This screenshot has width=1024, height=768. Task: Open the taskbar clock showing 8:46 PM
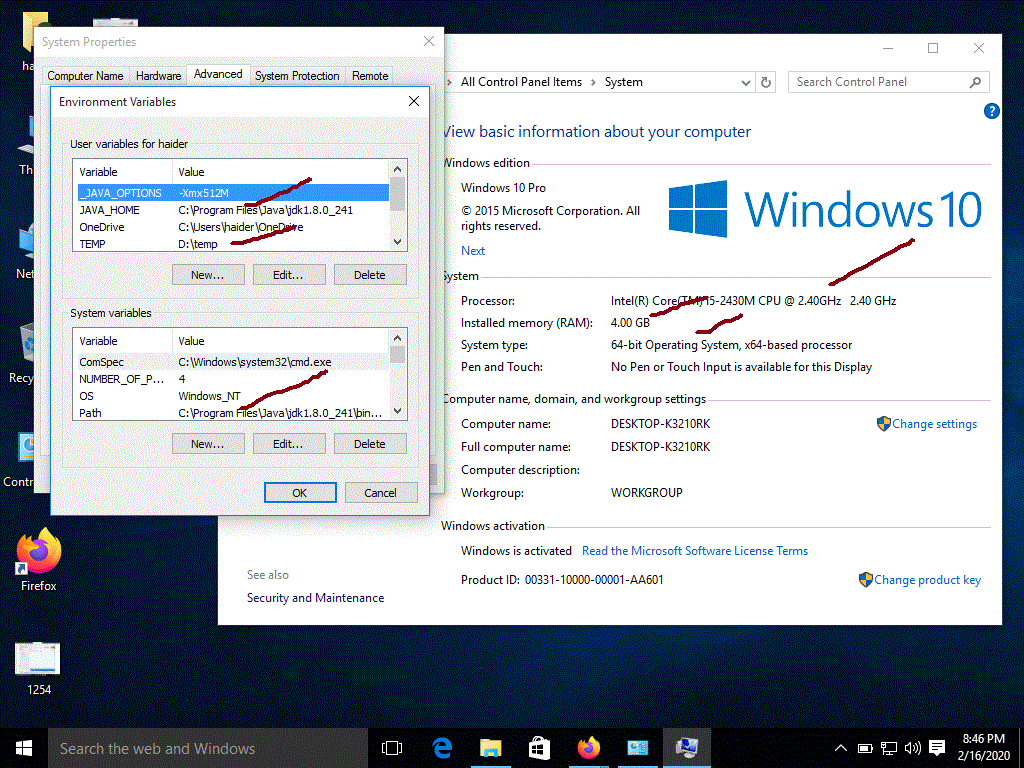[x=984, y=747]
